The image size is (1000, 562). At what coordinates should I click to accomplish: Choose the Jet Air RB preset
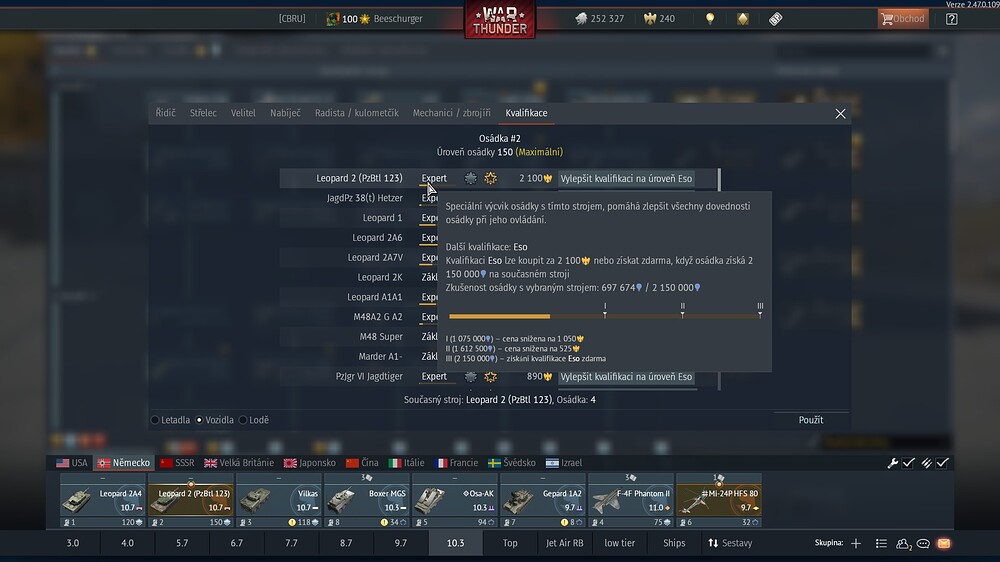tap(564, 544)
